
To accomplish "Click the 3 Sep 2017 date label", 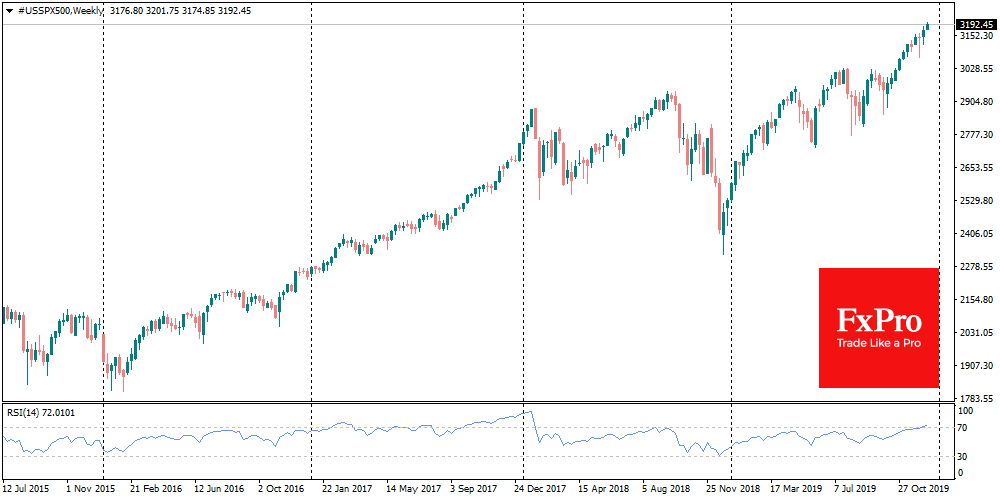I will [x=475, y=490].
